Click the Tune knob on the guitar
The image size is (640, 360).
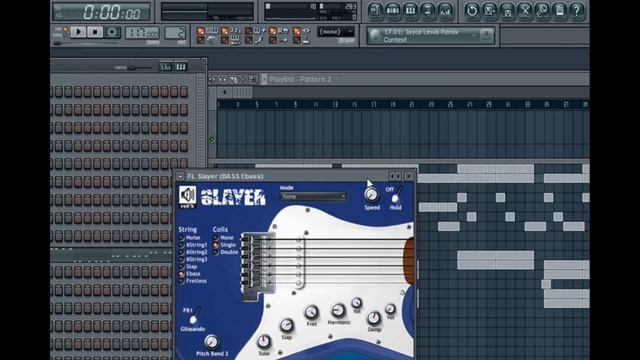click(264, 341)
